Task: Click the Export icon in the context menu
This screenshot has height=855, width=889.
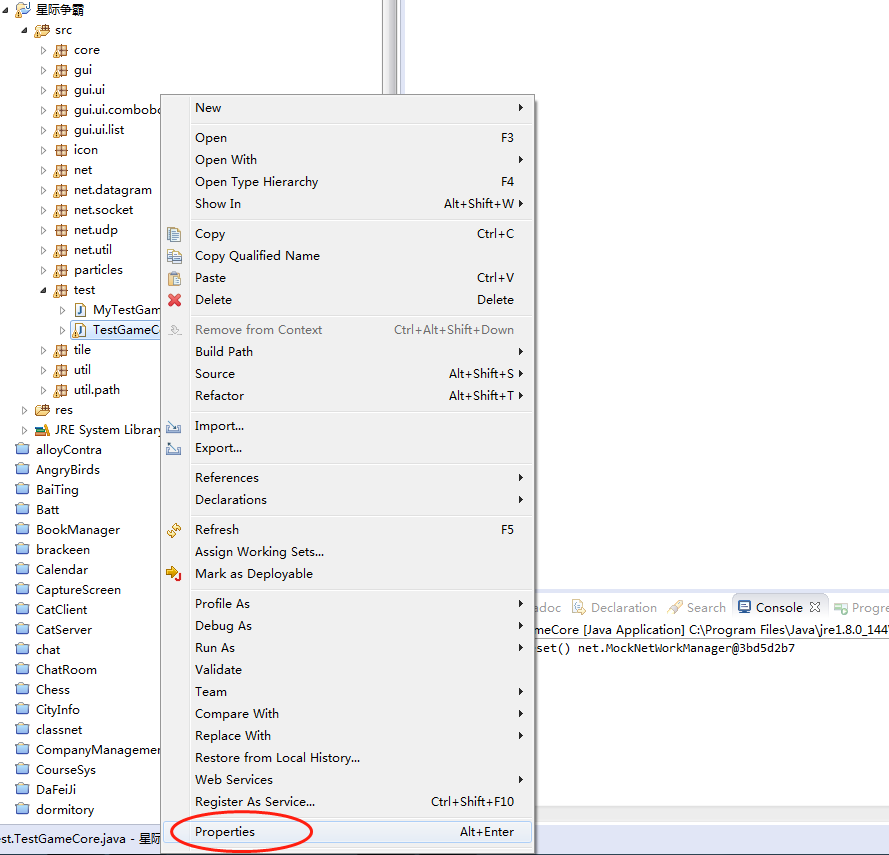Action: pos(176,447)
